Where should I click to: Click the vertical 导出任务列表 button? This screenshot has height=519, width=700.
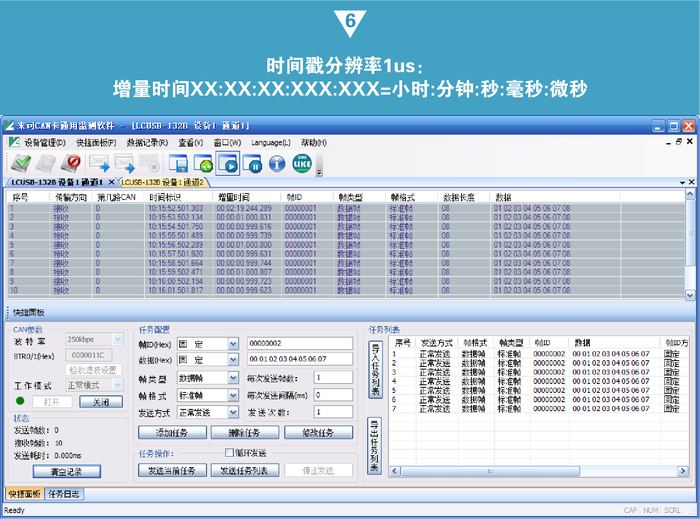(374, 445)
